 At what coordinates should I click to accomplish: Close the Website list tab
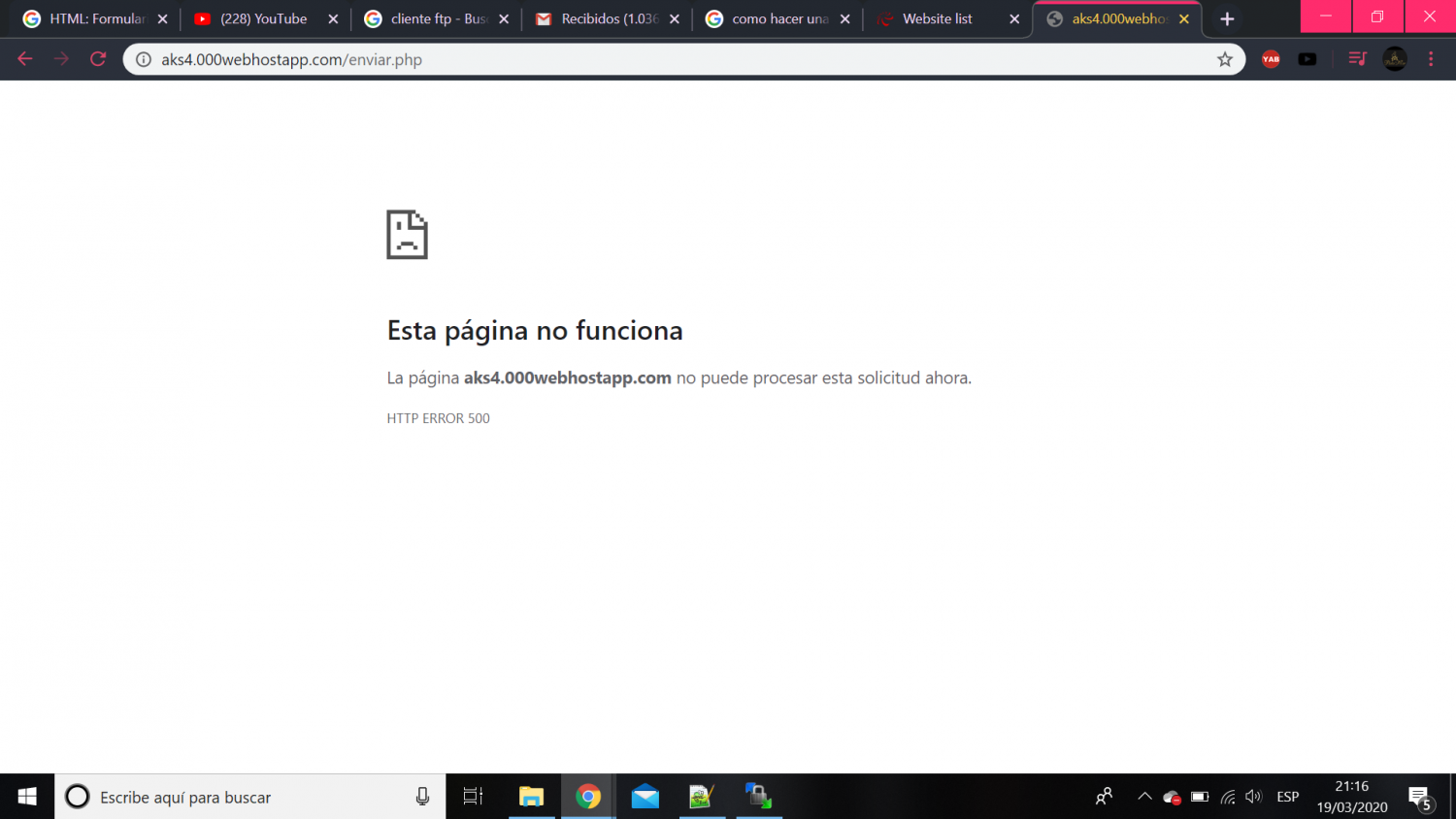1015,18
